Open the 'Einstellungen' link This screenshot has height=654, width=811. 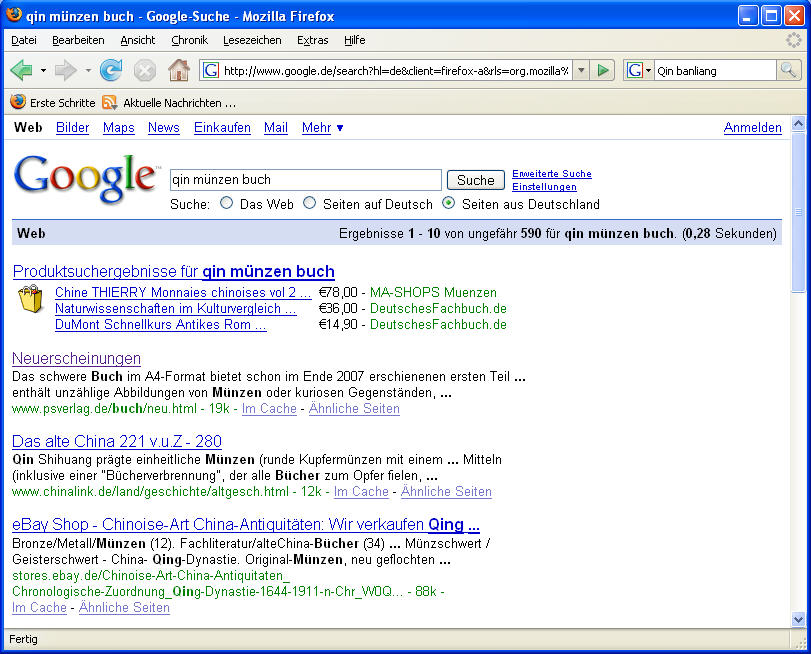544,187
